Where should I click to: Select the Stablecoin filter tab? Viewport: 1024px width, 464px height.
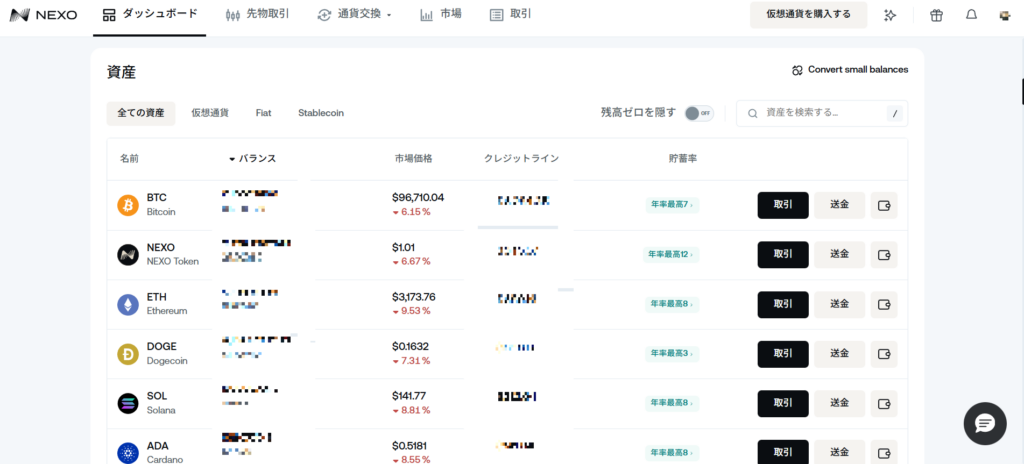pyautogui.click(x=321, y=113)
